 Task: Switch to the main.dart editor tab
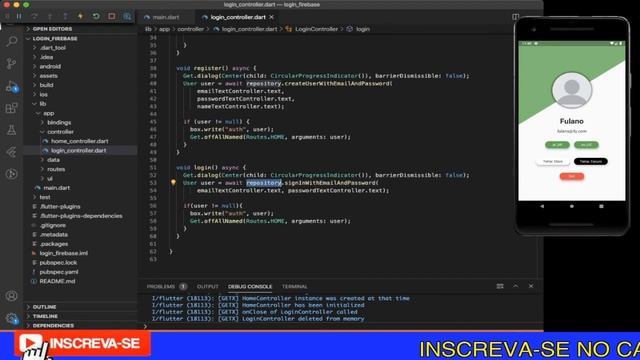(x=162, y=17)
